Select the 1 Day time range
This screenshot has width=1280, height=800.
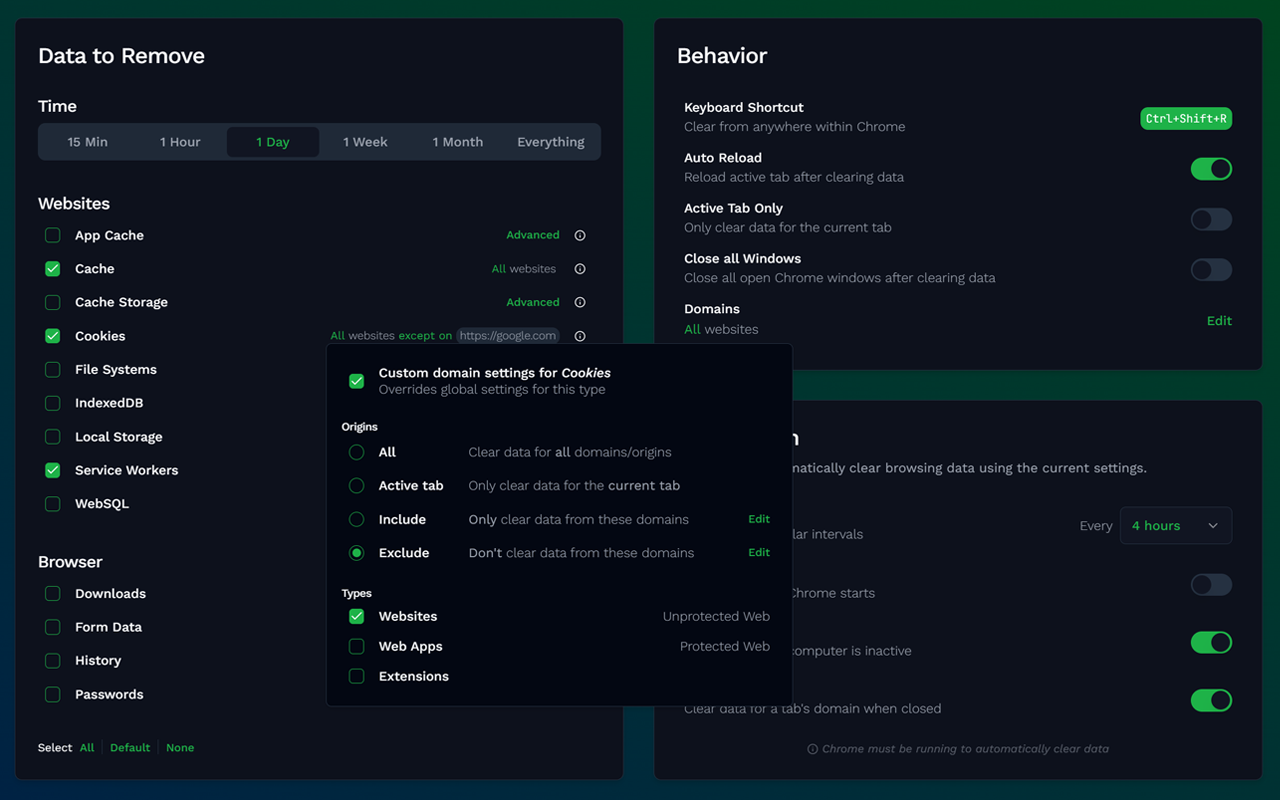click(x=273, y=142)
